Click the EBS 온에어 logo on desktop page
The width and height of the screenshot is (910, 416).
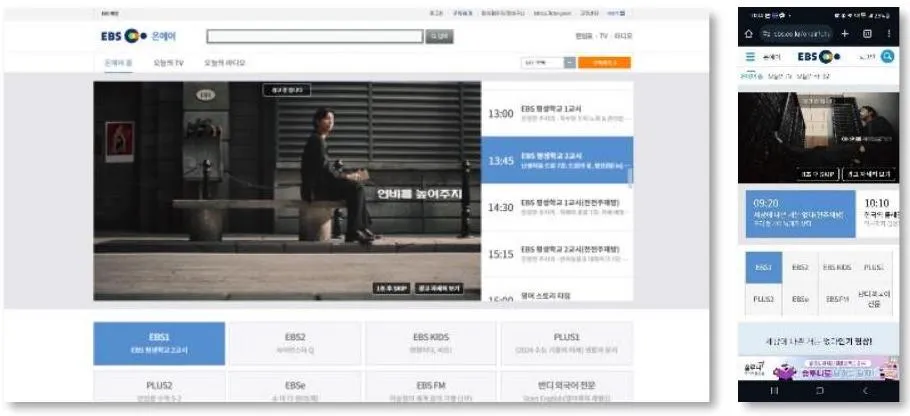(138, 36)
